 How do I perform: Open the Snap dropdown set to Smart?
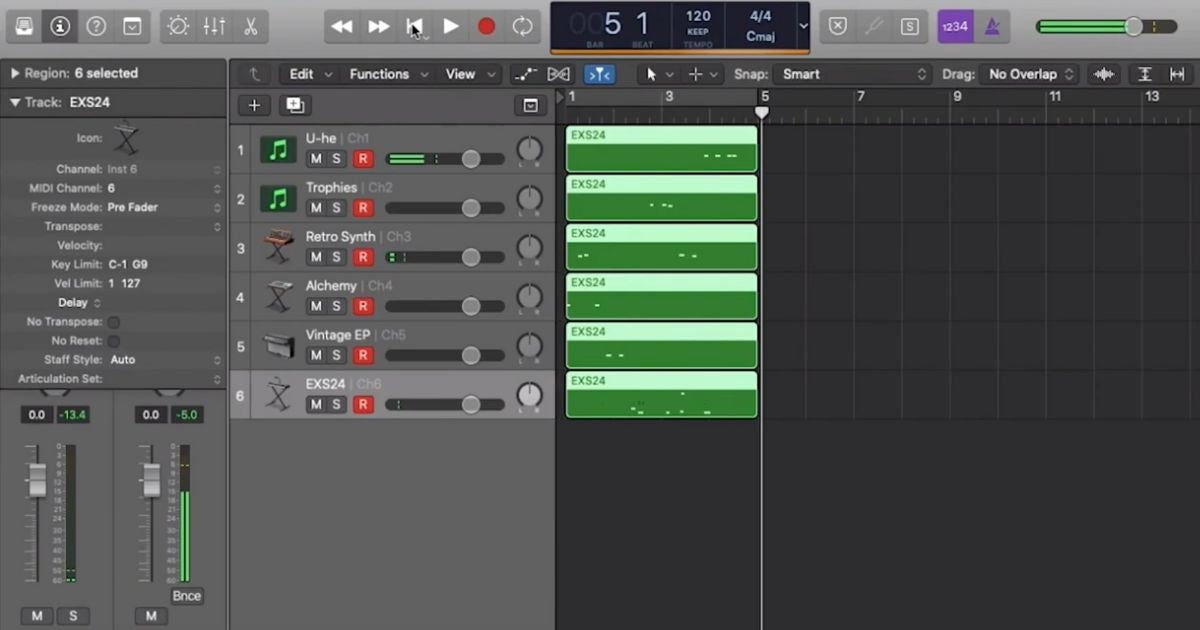[851, 73]
